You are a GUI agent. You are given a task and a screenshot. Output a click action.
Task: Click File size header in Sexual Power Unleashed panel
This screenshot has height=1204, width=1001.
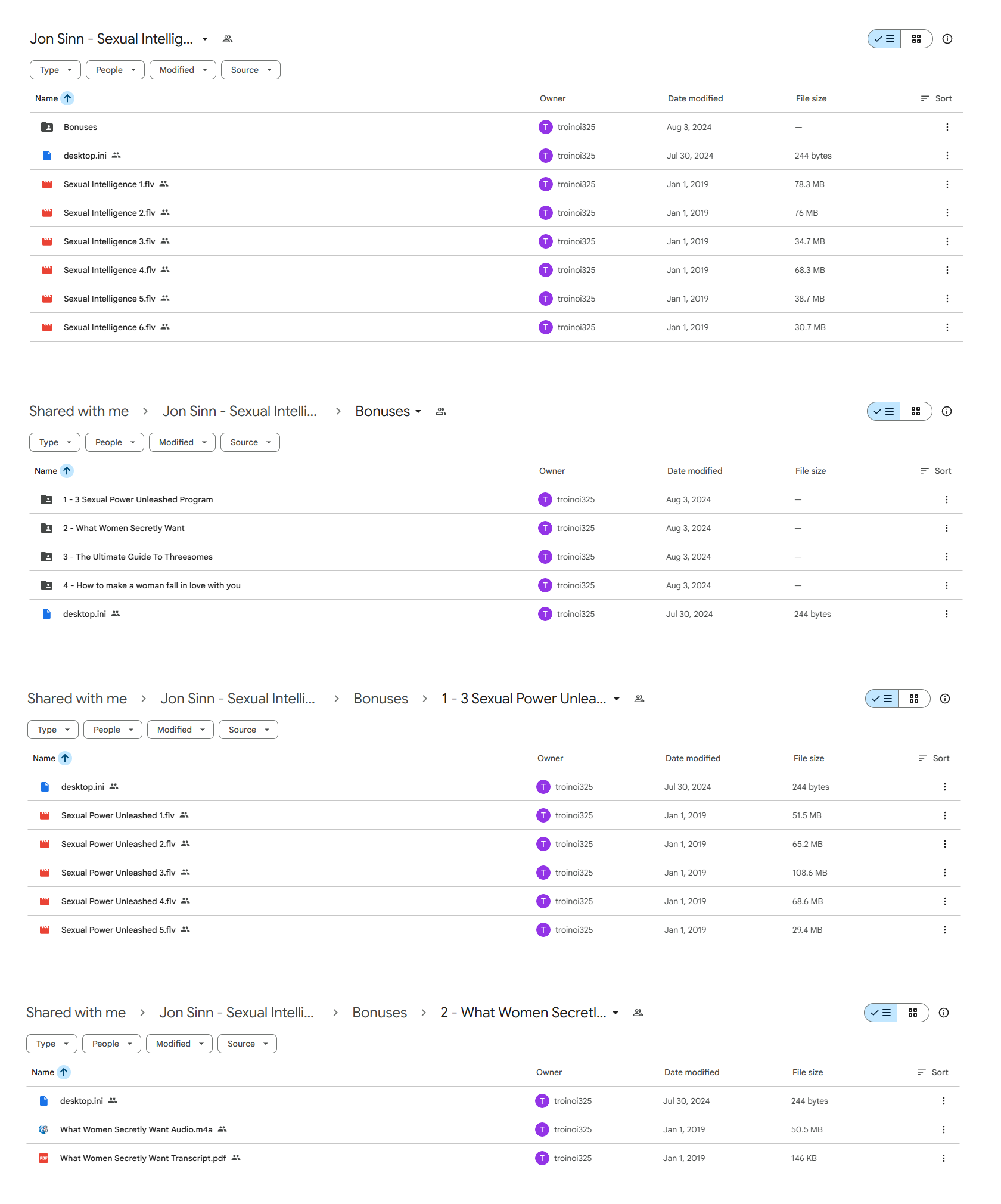tap(809, 758)
